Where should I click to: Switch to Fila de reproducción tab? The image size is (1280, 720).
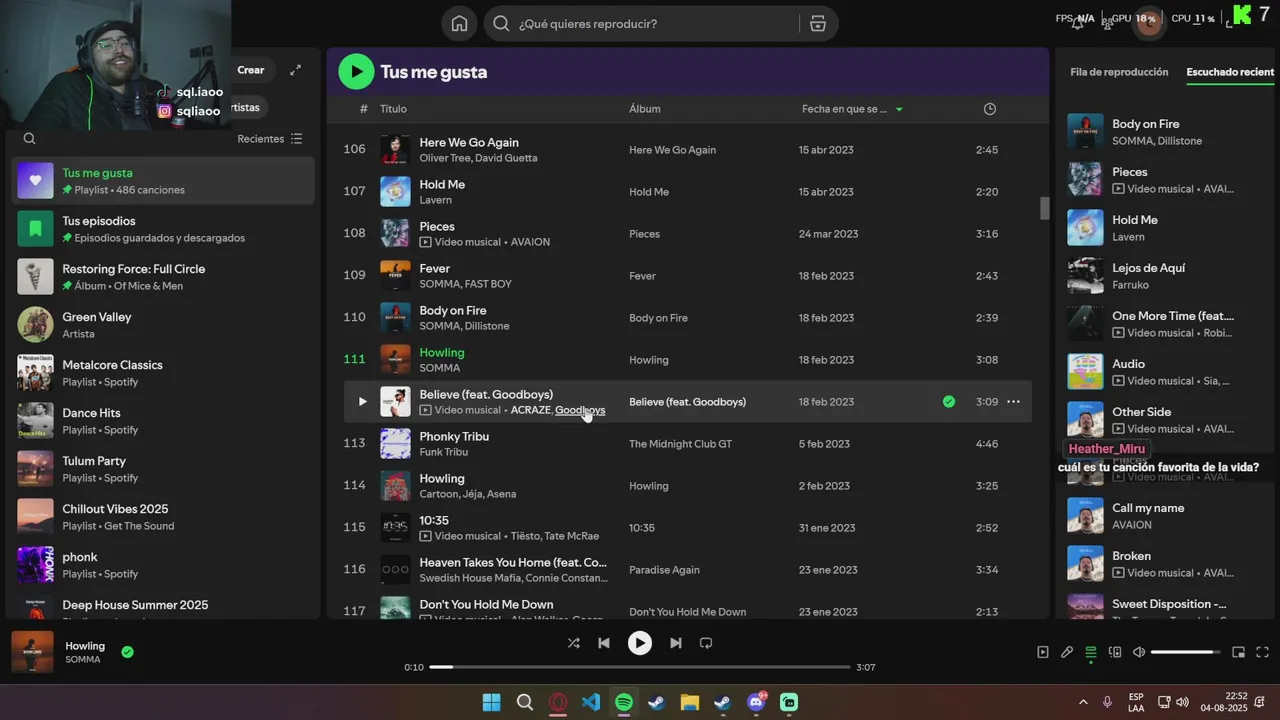tap(1119, 72)
